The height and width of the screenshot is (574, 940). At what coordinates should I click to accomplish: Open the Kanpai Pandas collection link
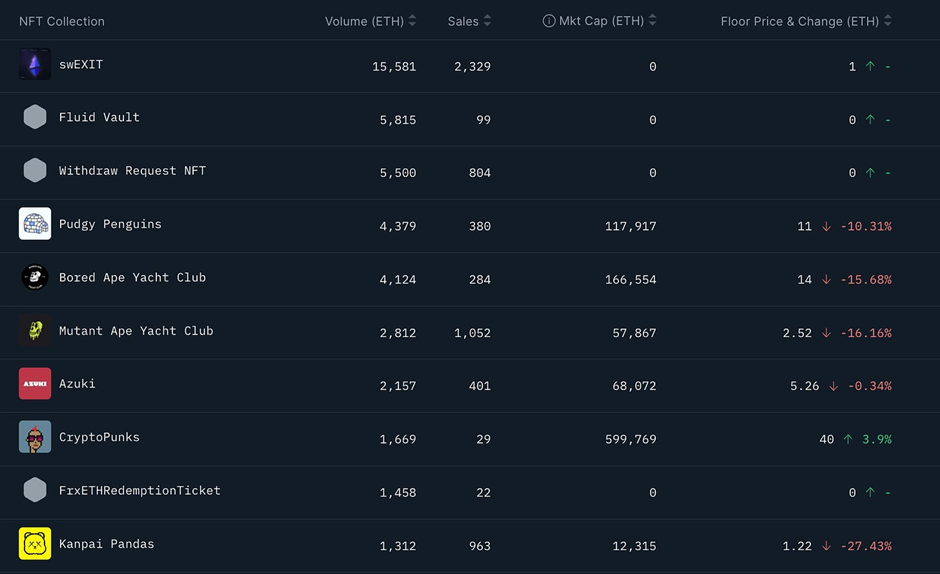107,544
